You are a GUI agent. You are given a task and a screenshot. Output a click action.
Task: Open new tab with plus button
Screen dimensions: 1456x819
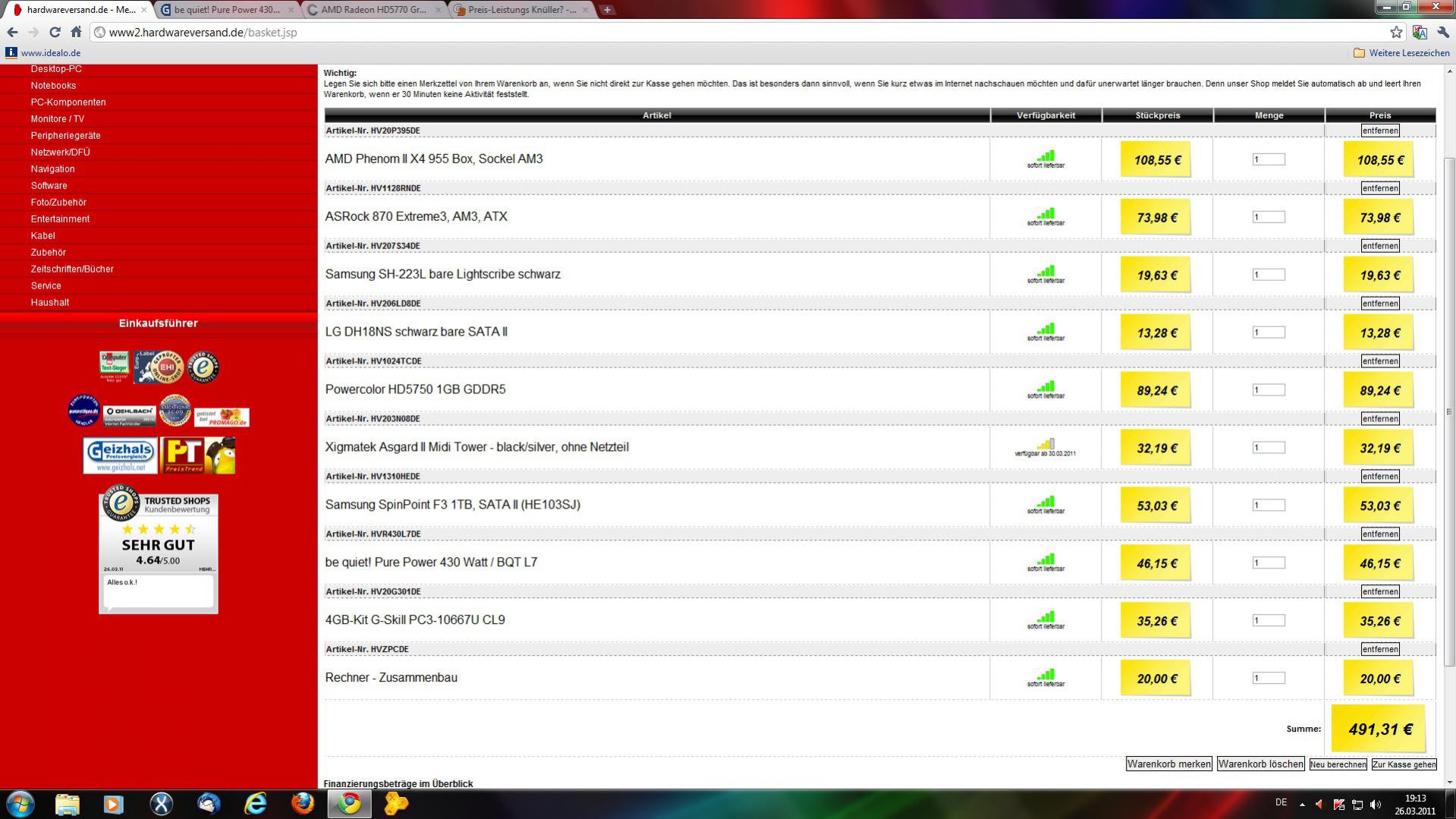[607, 10]
